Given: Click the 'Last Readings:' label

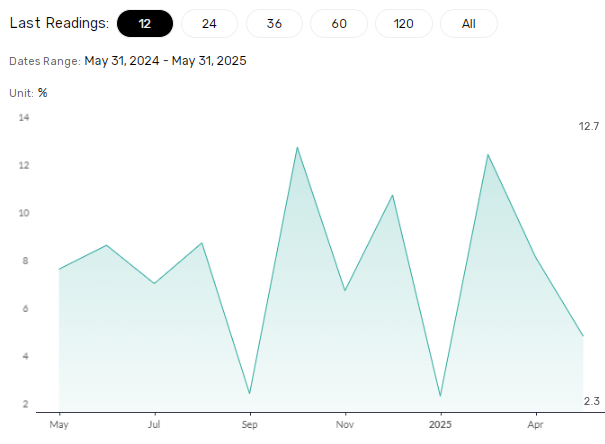Looking at the screenshot, I should 59,23.
